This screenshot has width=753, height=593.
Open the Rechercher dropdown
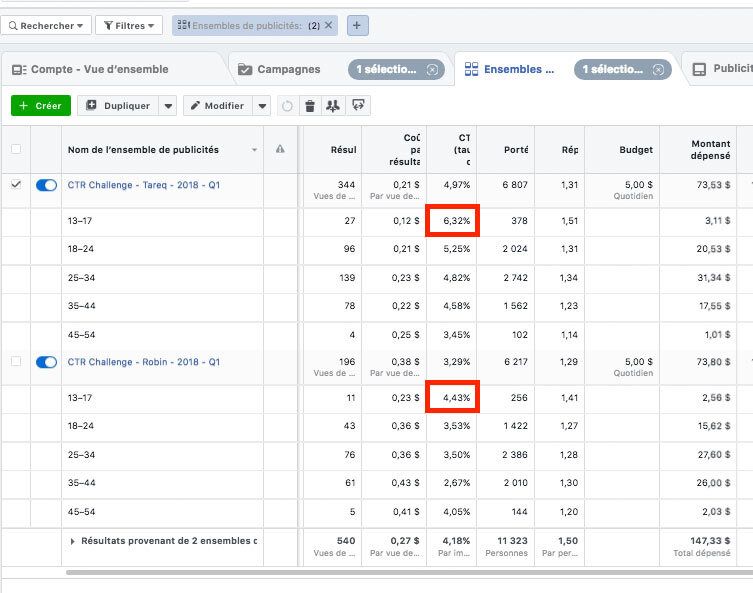point(46,25)
